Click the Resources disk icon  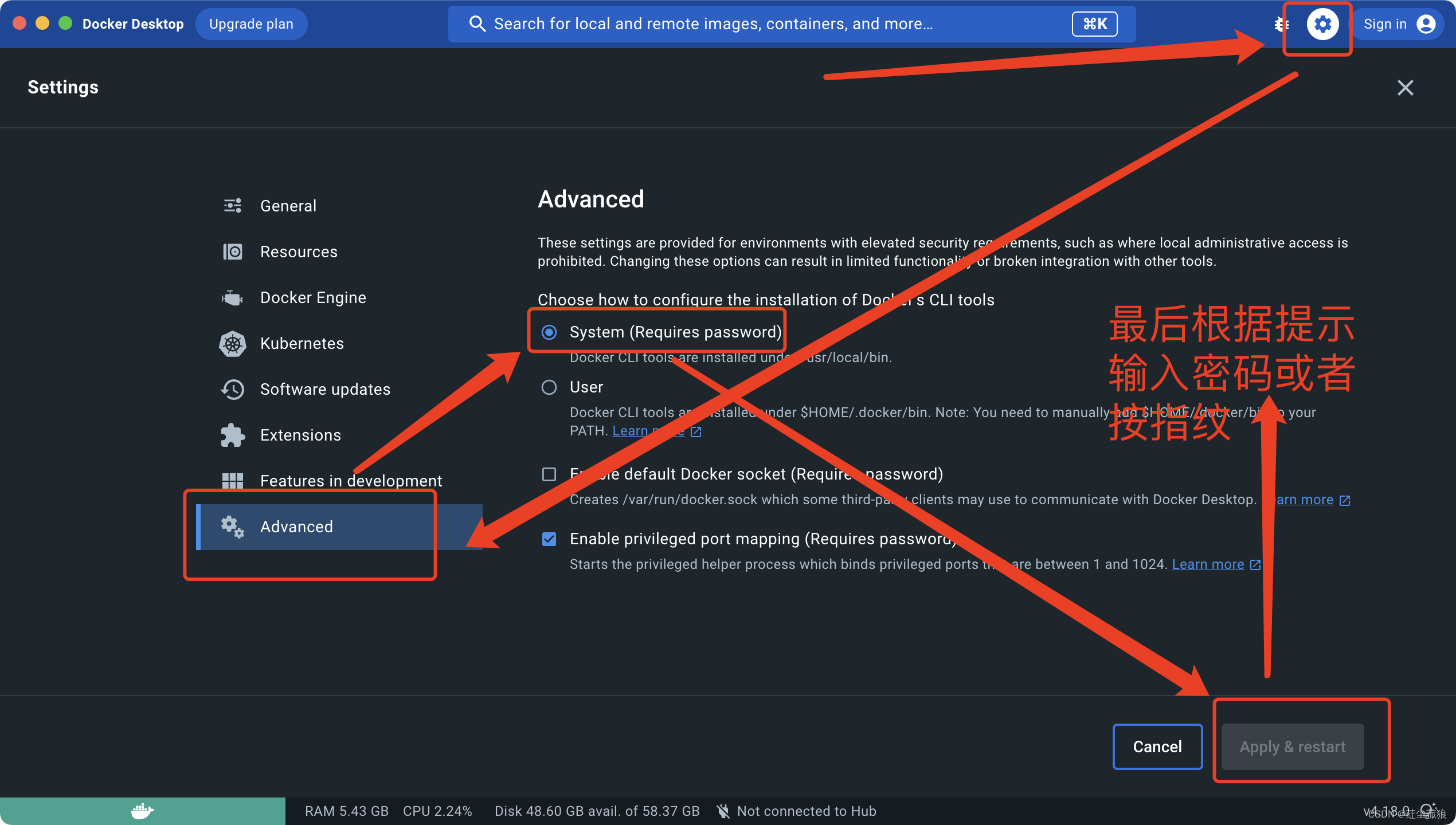click(232, 252)
